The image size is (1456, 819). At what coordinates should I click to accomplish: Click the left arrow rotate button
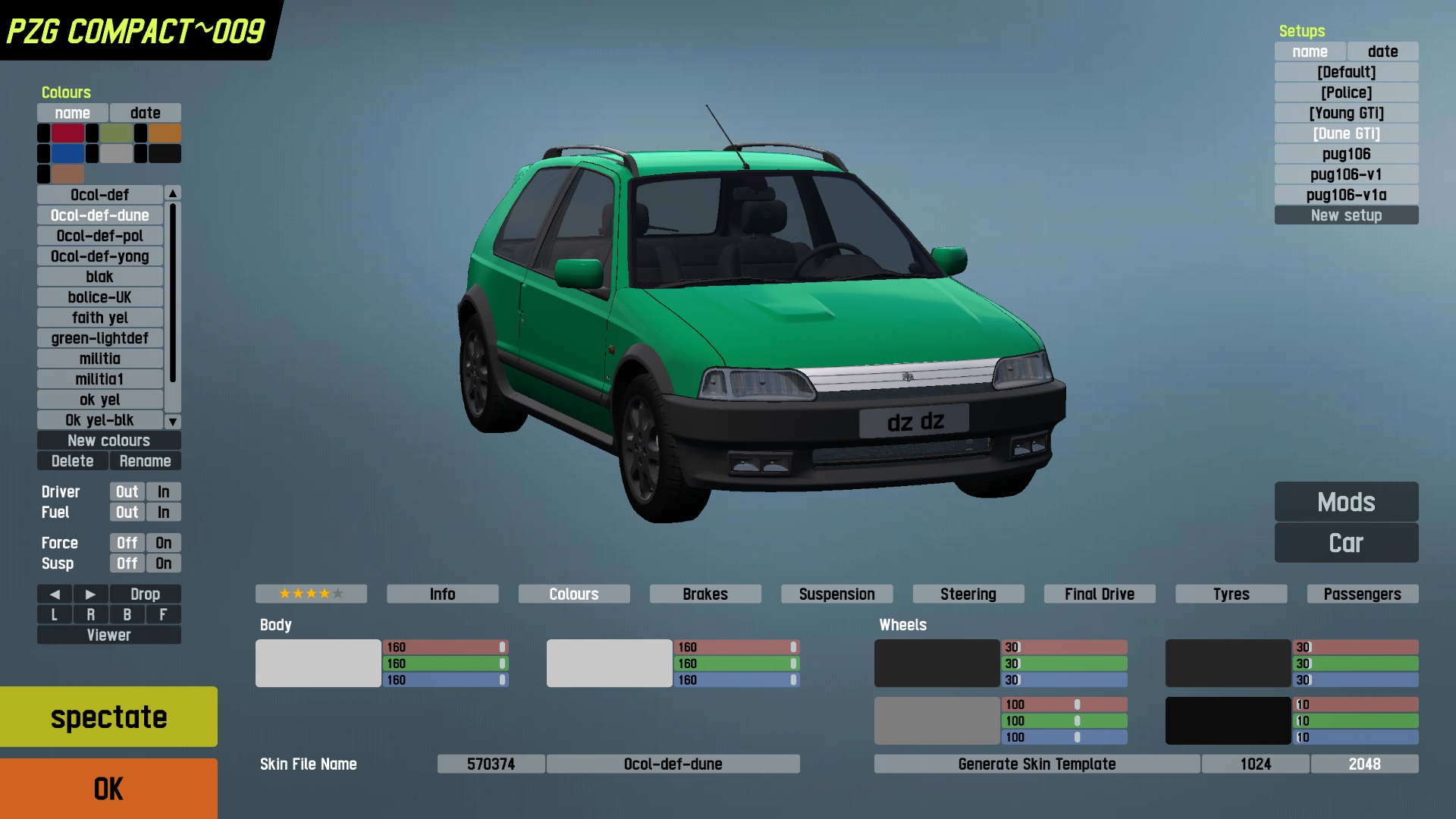(55, 595)
